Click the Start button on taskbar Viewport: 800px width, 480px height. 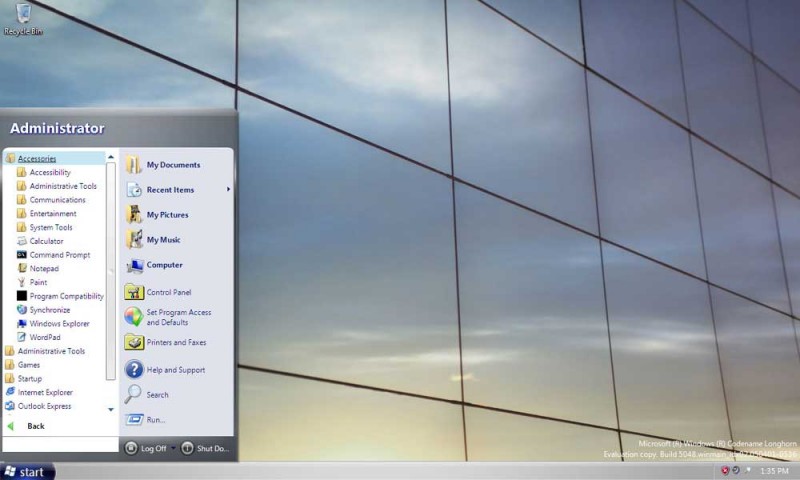point(27,472)
